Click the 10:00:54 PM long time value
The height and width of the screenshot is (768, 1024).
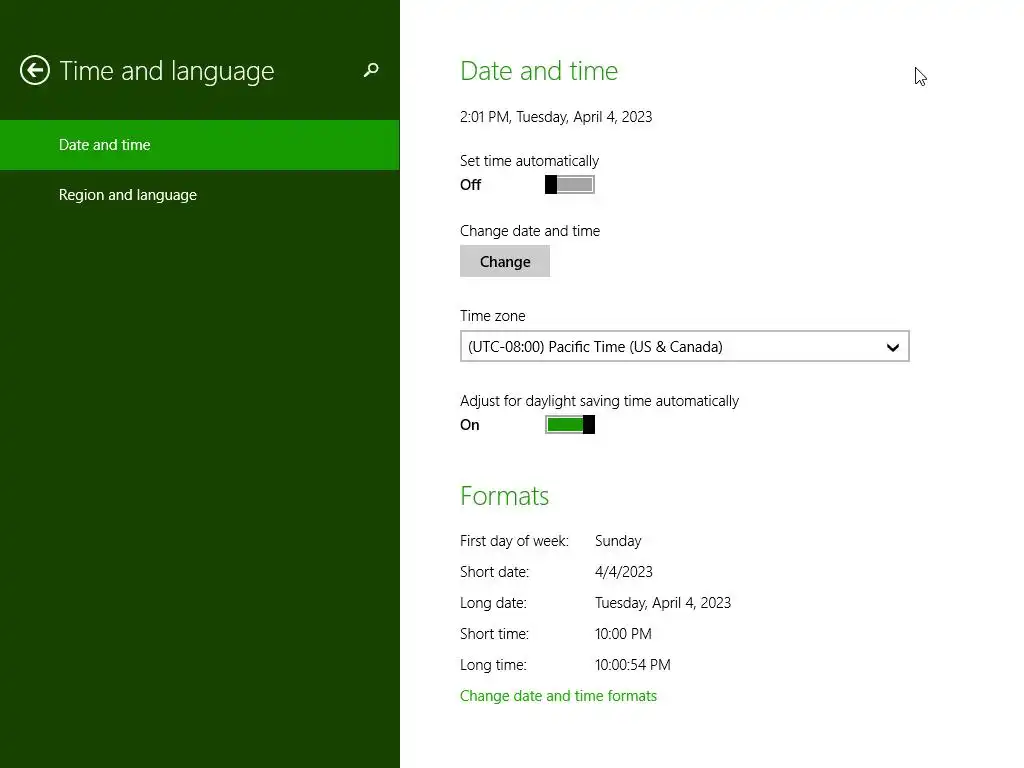633,665
